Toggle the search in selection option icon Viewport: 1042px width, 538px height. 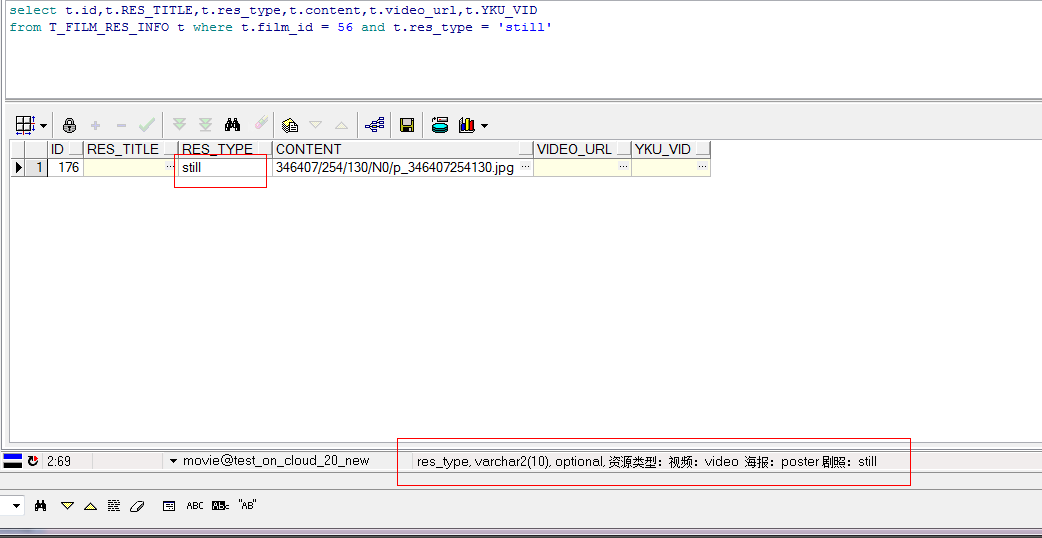pos(169,506)
